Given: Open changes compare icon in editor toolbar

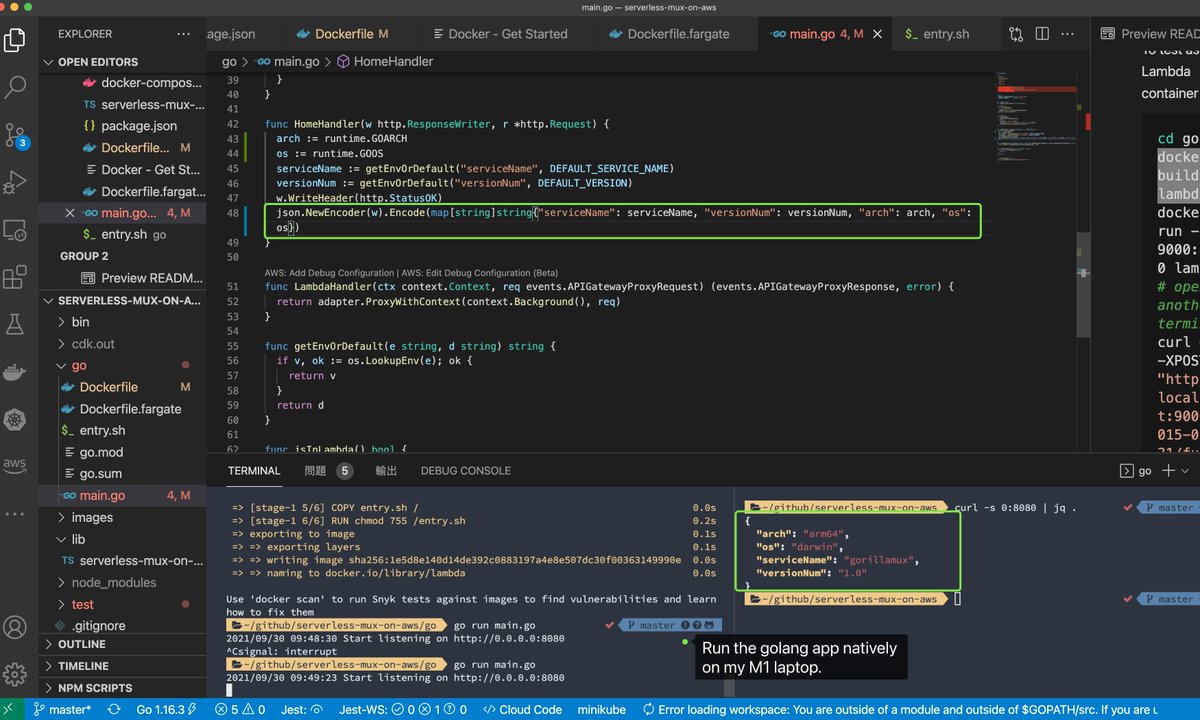Looking at the screenshot, I should click(x=1016, y=34).
